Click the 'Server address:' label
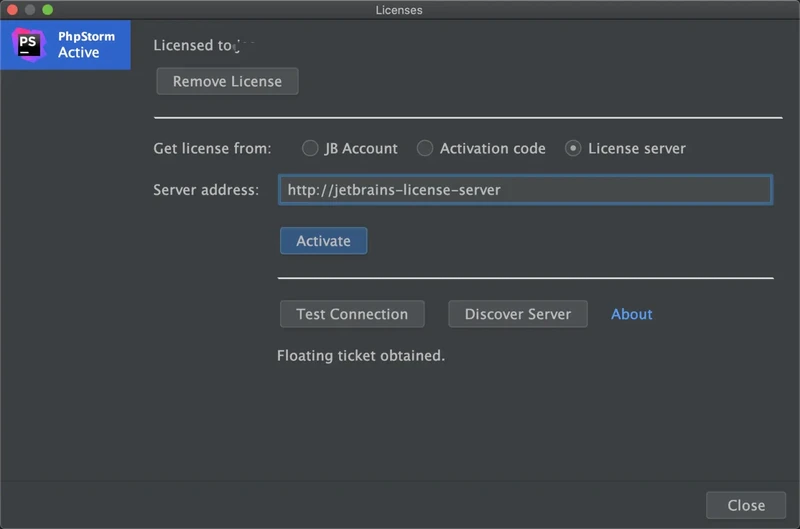800x529 pixels. tap(206, 190)
